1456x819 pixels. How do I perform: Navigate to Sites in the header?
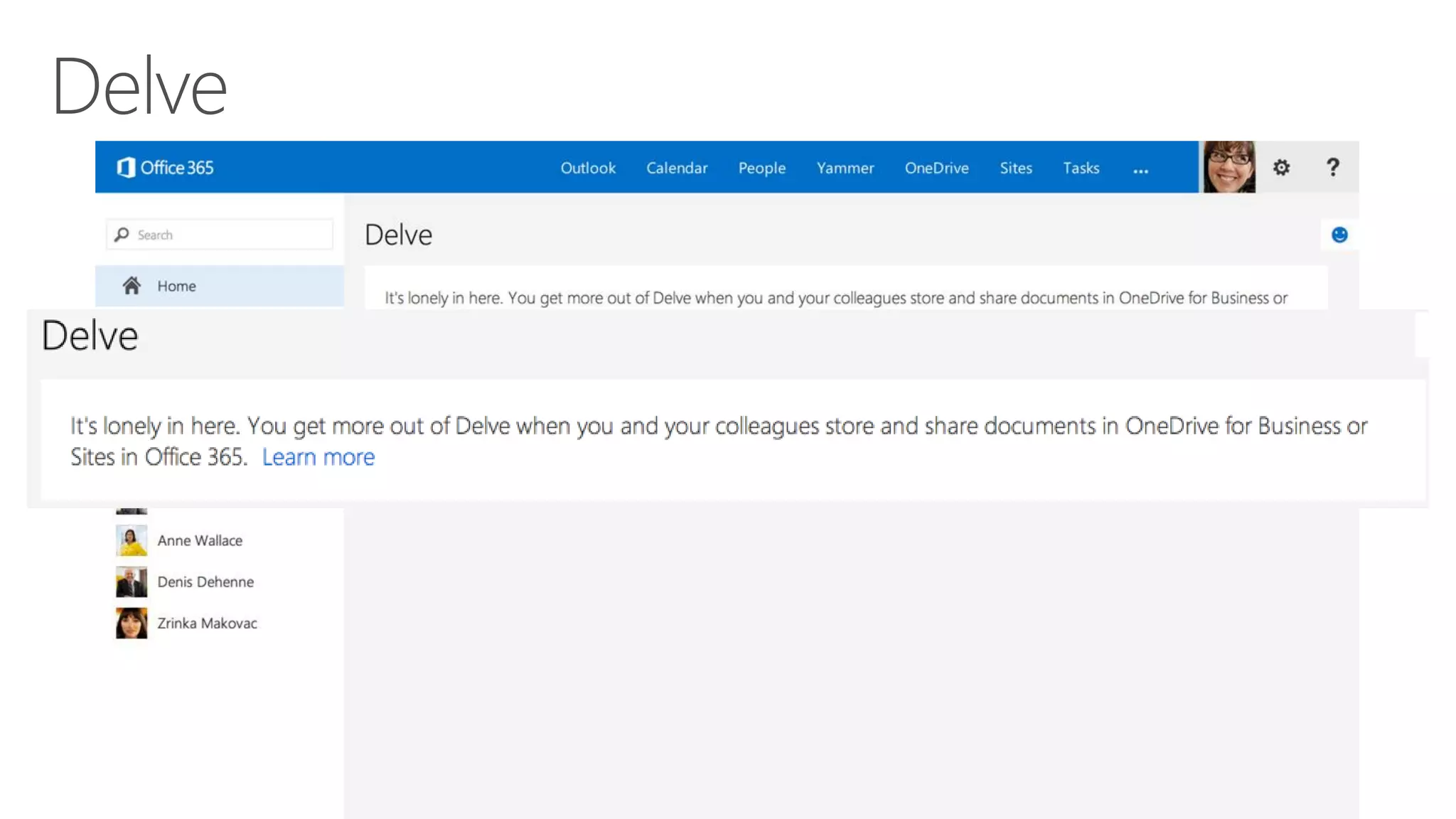1015,168
